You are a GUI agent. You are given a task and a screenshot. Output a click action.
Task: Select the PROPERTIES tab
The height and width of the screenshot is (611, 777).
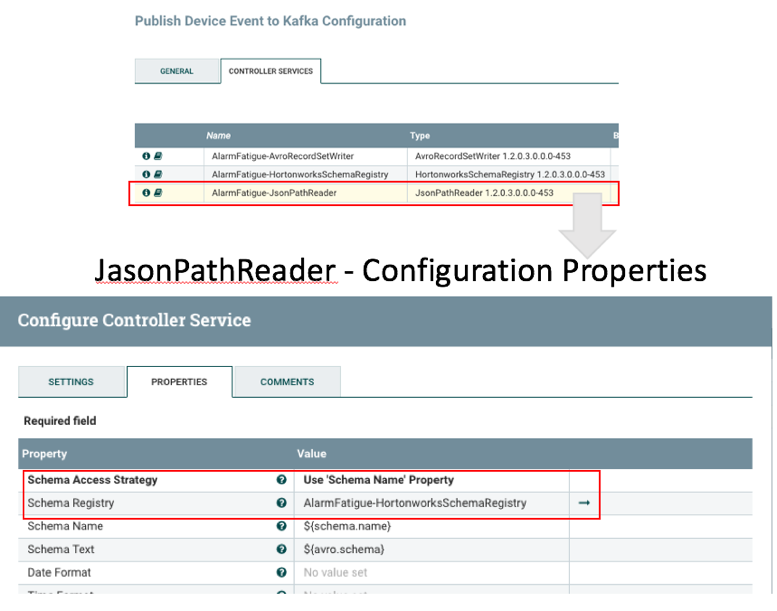(x=179, y=382)
